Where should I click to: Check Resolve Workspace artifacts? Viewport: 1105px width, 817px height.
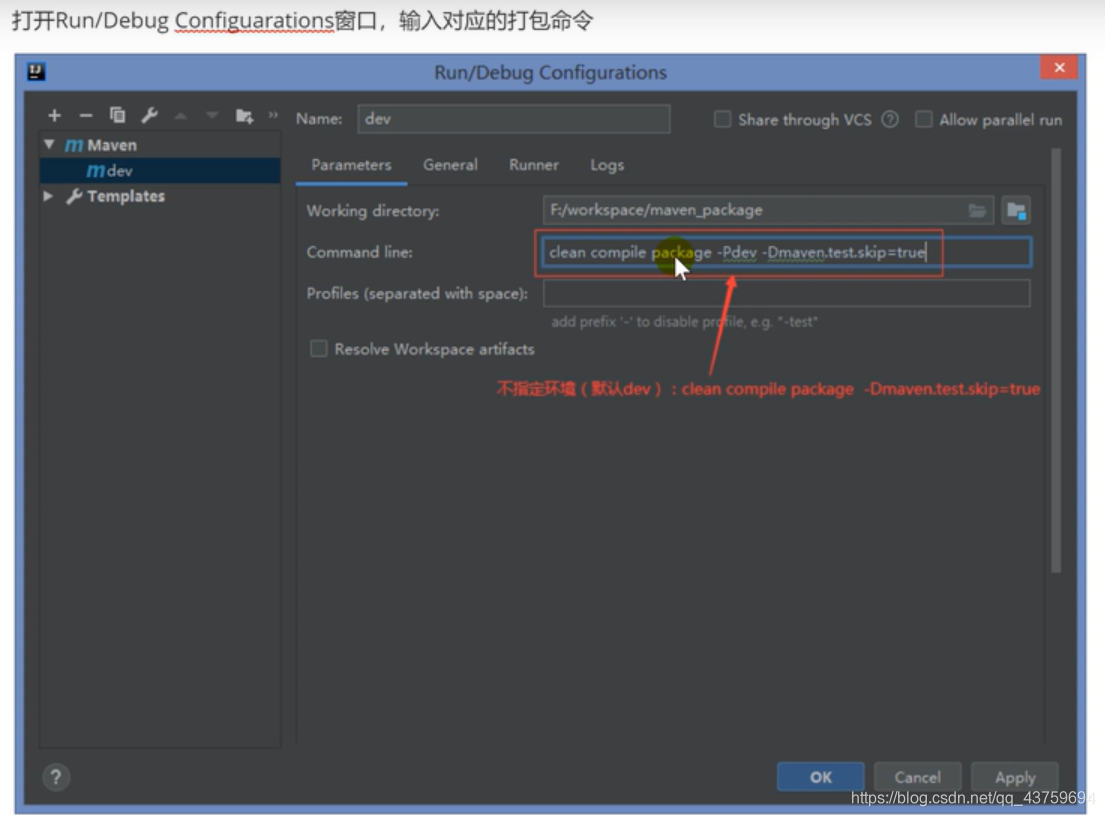[x=319, y=348]
